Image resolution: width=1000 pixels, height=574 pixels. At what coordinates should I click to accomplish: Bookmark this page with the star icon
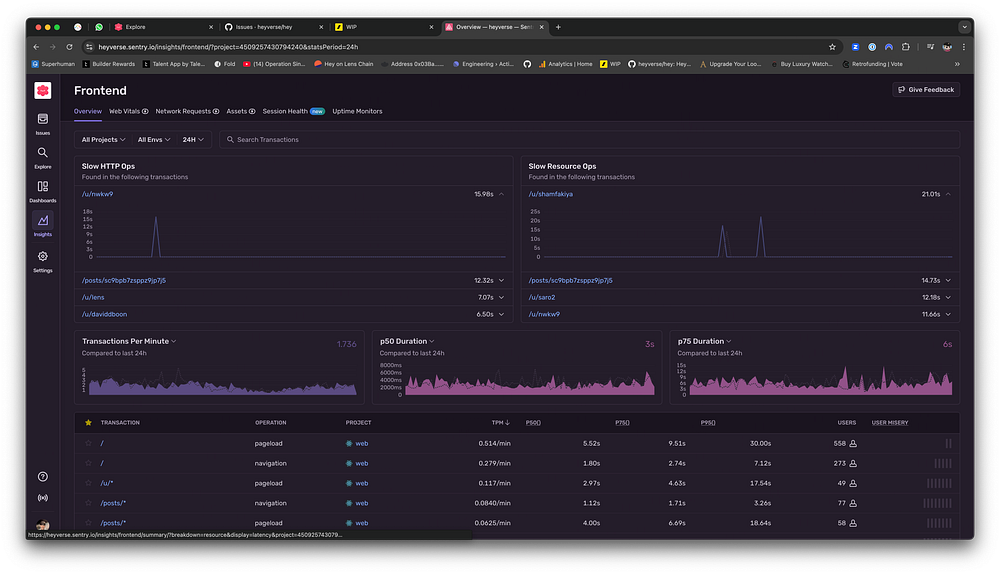(832, 46)
